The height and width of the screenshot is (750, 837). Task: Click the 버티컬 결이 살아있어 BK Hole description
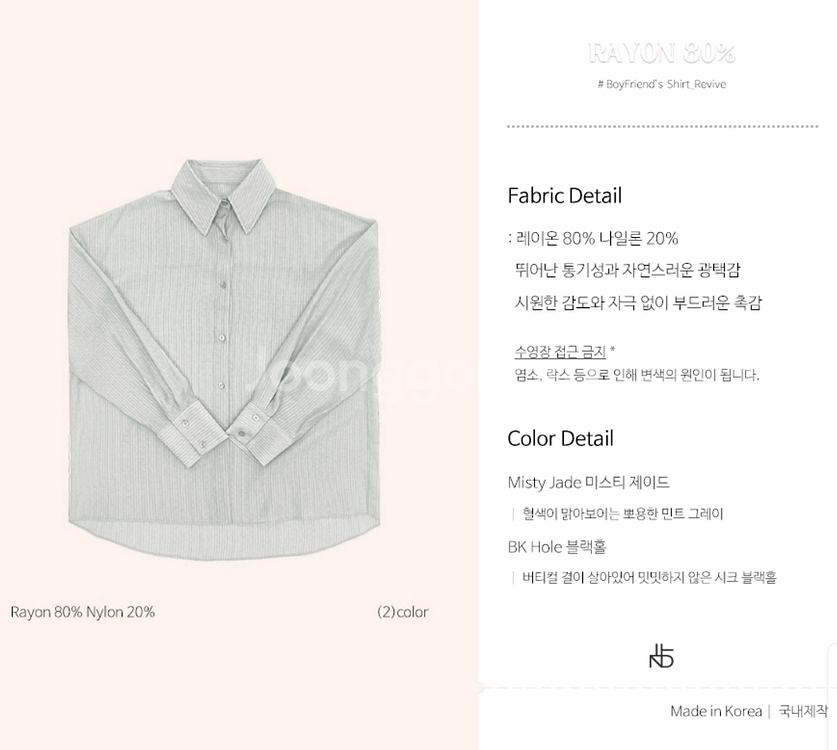(649, 577)
